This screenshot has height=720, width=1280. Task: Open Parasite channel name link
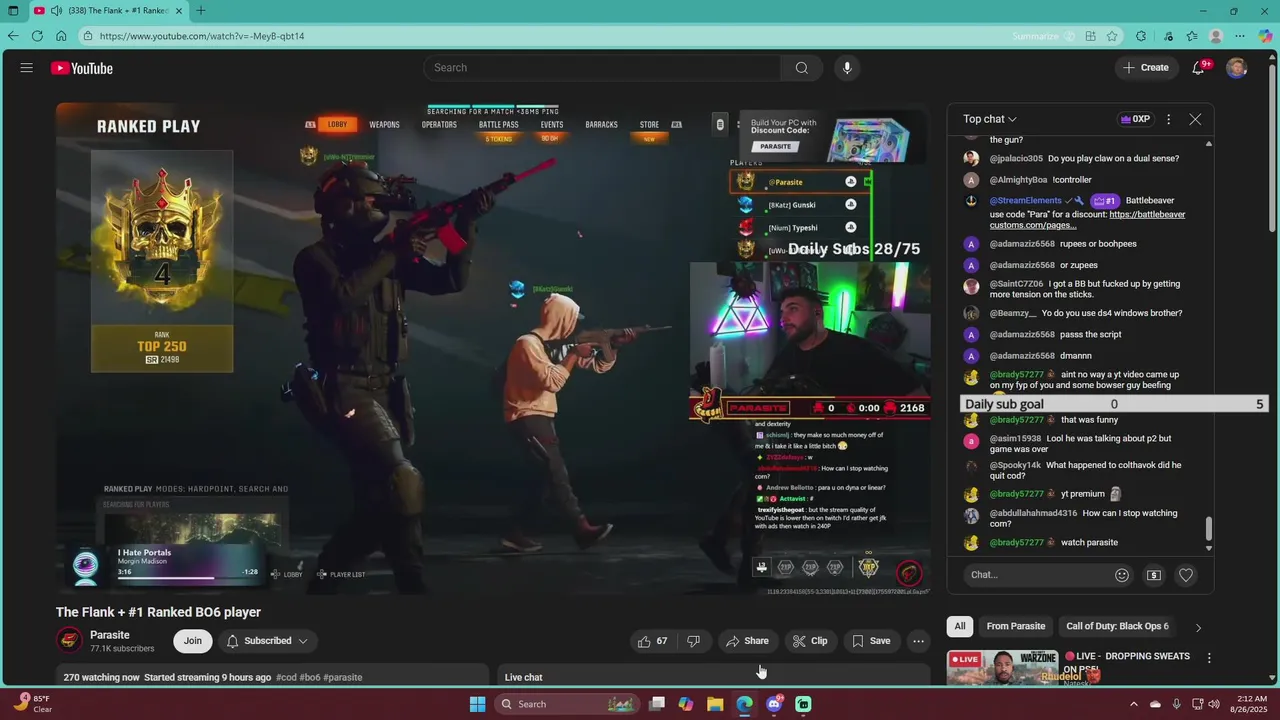click(x=110, y=635)
